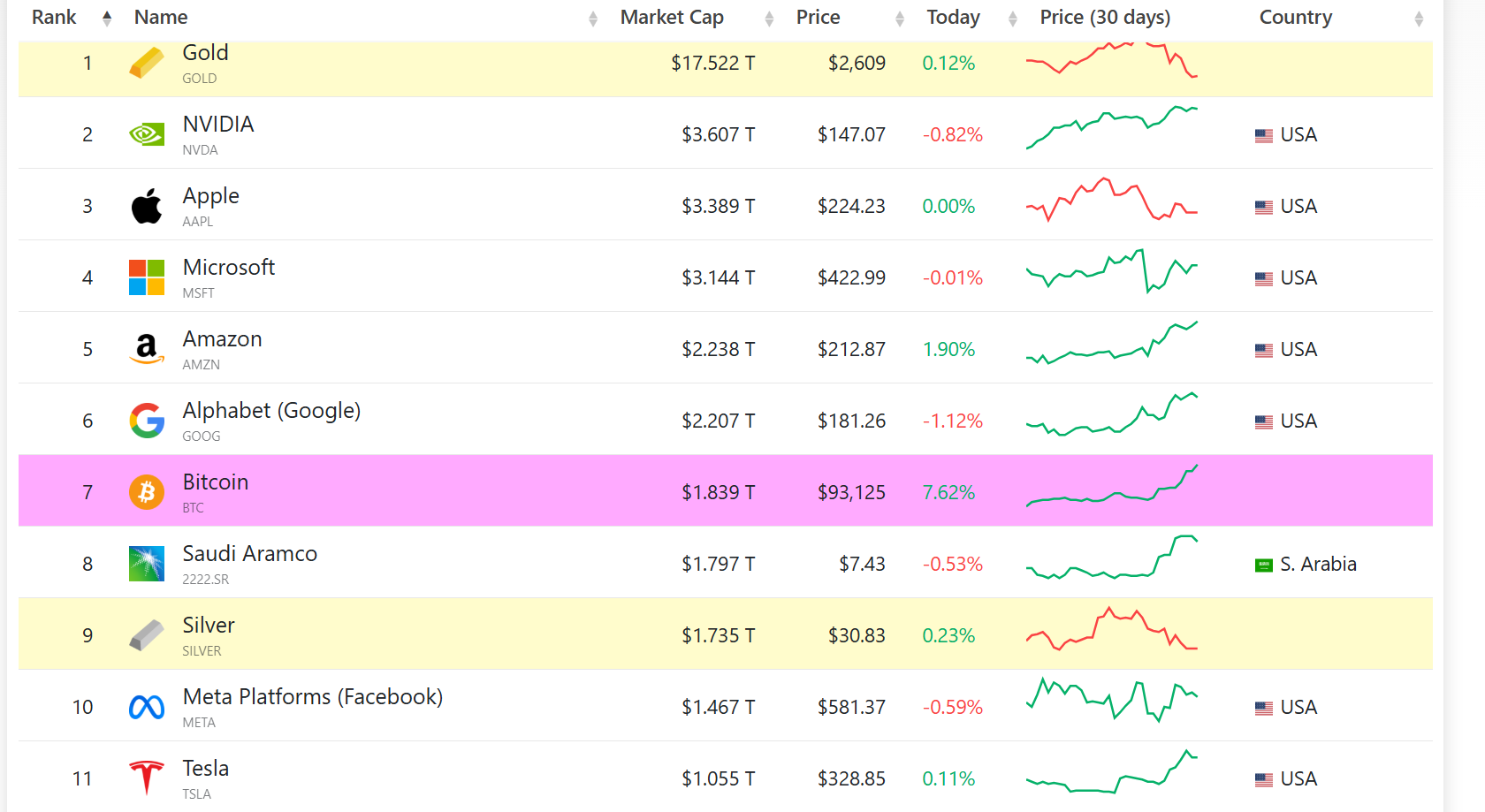Click the Google logo icon
Screen dimensions: 1485x812
click(x=147, y=421)
